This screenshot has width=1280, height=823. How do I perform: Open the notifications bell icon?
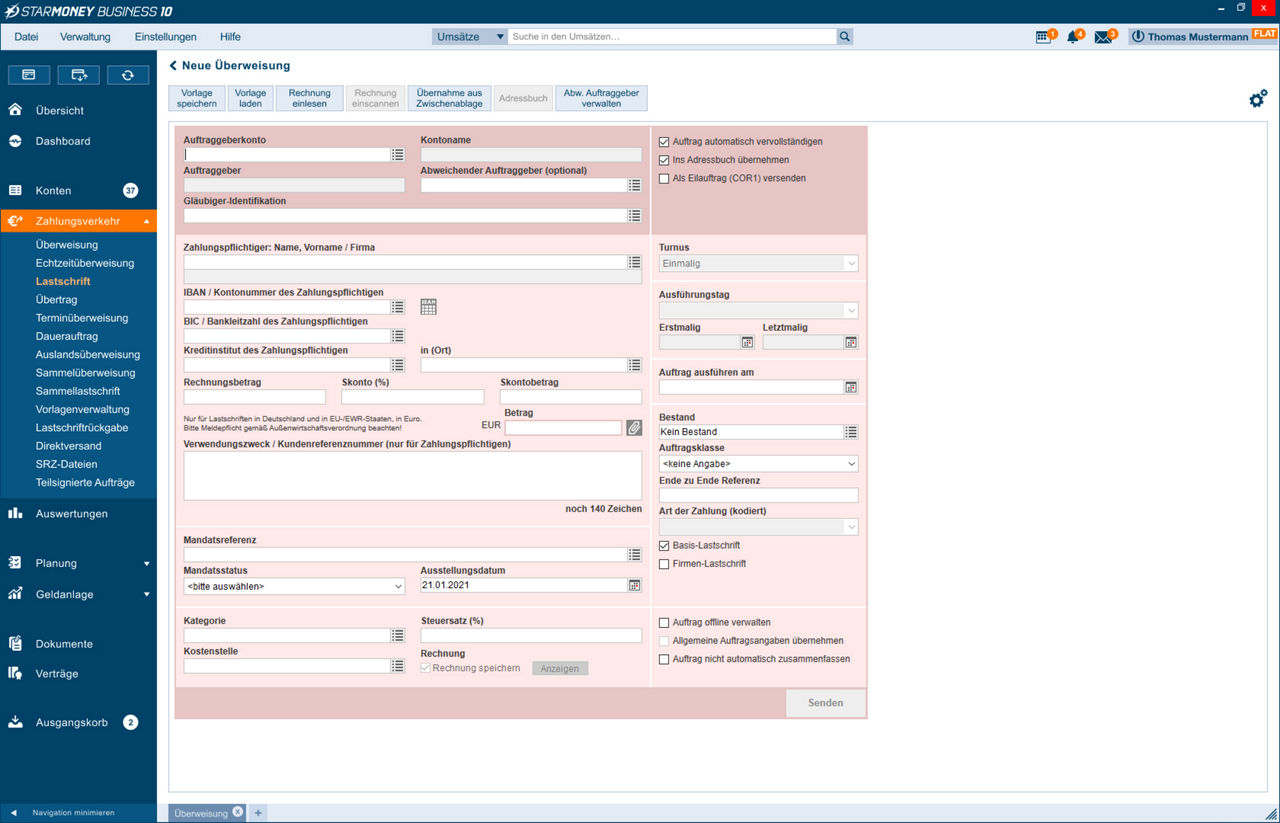[x=1073, y=37]
